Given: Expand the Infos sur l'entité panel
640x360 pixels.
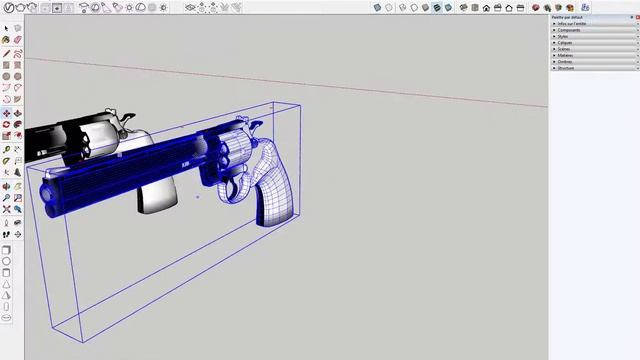Looking at the screenshot, I should point(596,24).
